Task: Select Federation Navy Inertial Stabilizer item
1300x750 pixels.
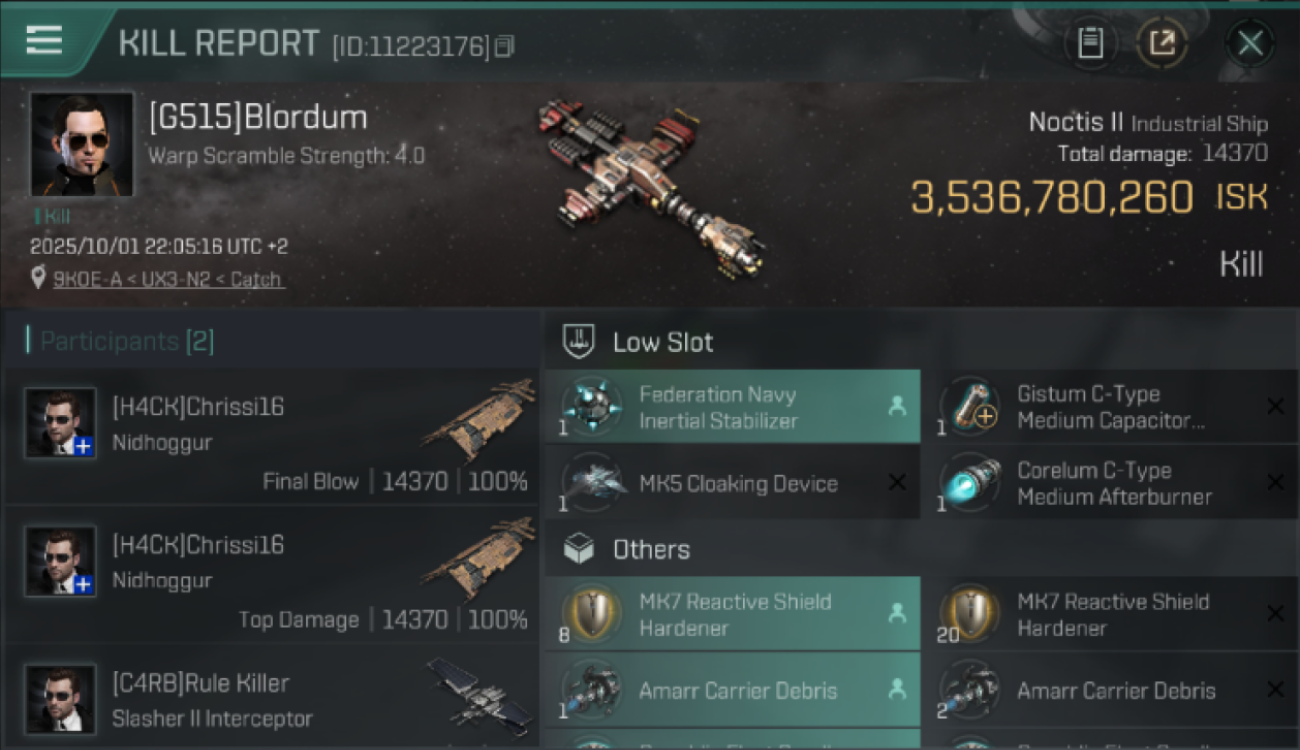Action: coord(732,407)
